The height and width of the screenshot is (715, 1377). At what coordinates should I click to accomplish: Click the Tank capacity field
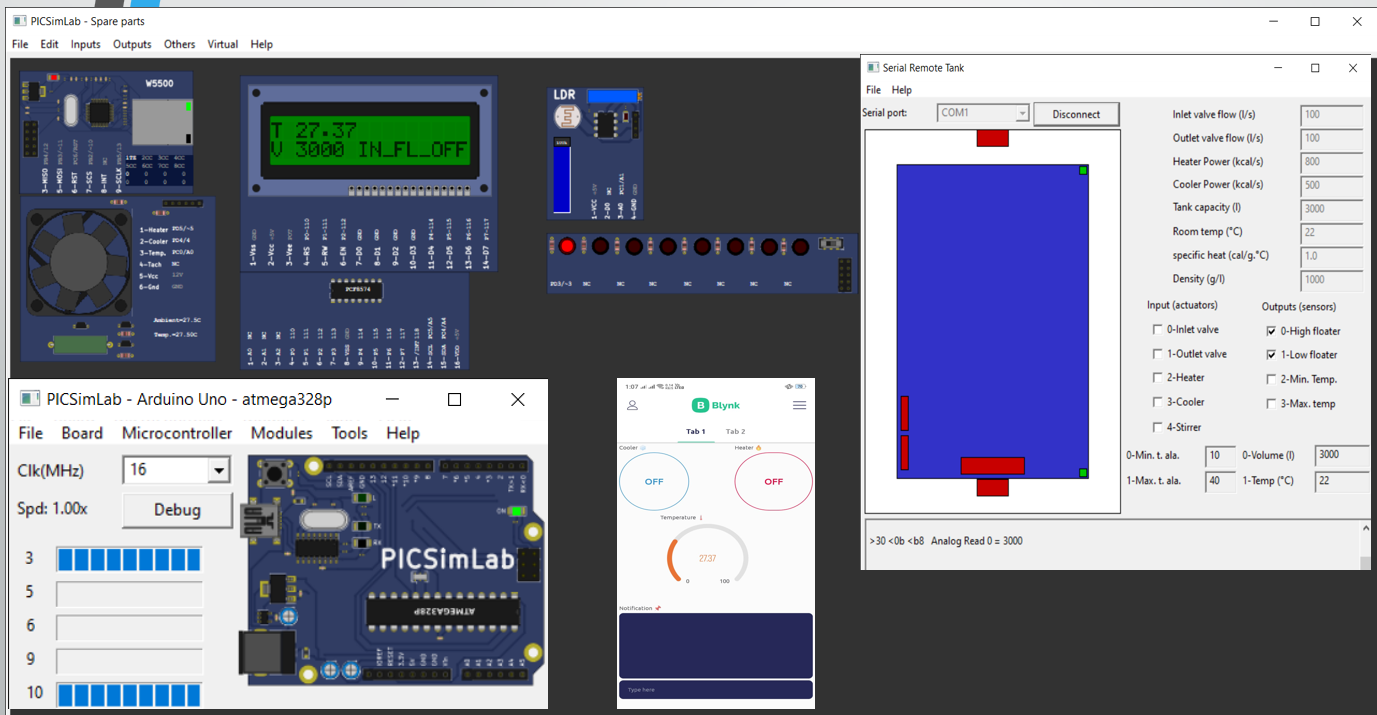(1333, 208)
